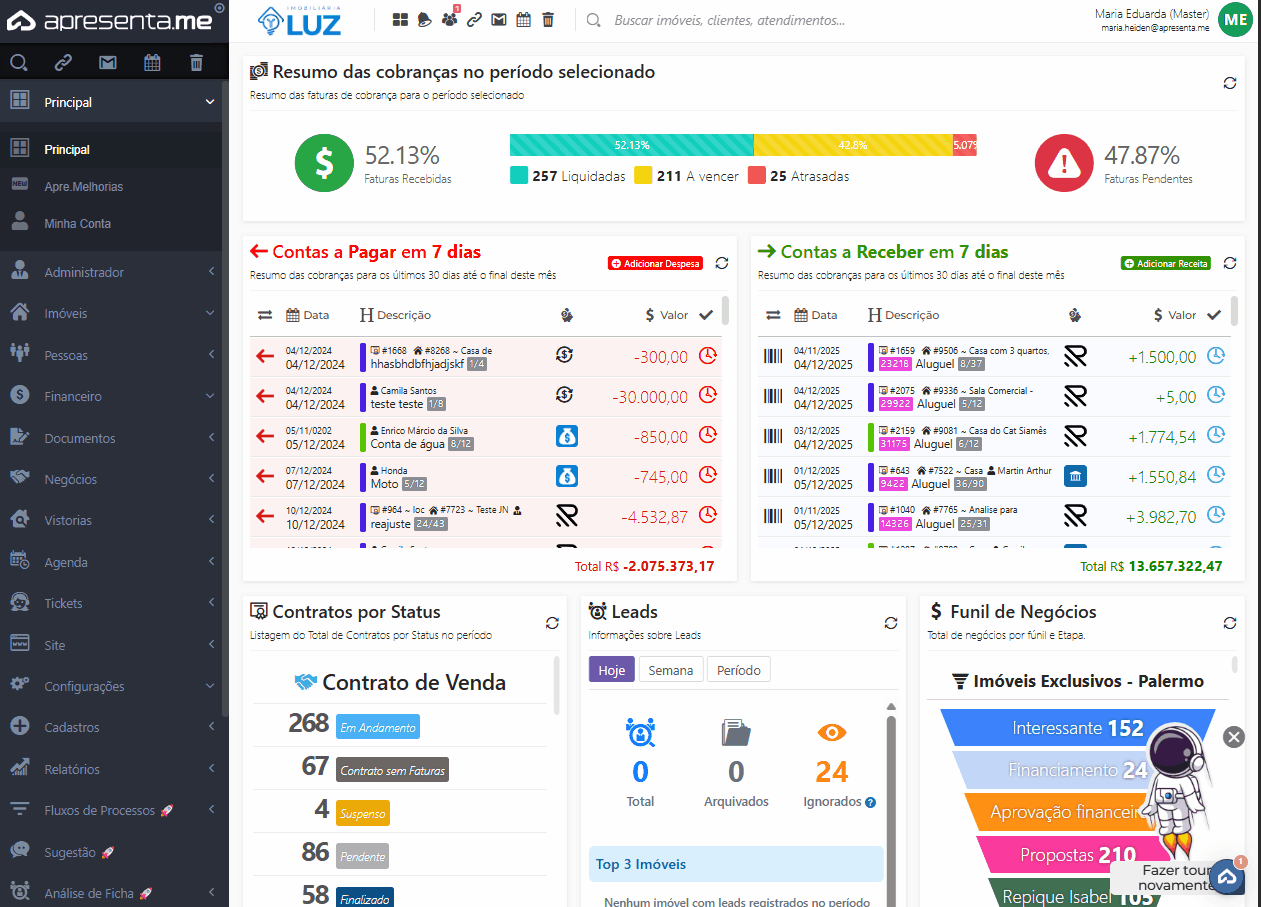Click checkmark column header in Contas a Pagar
Screen dimensions: 1261x907
tap(706, 315)
